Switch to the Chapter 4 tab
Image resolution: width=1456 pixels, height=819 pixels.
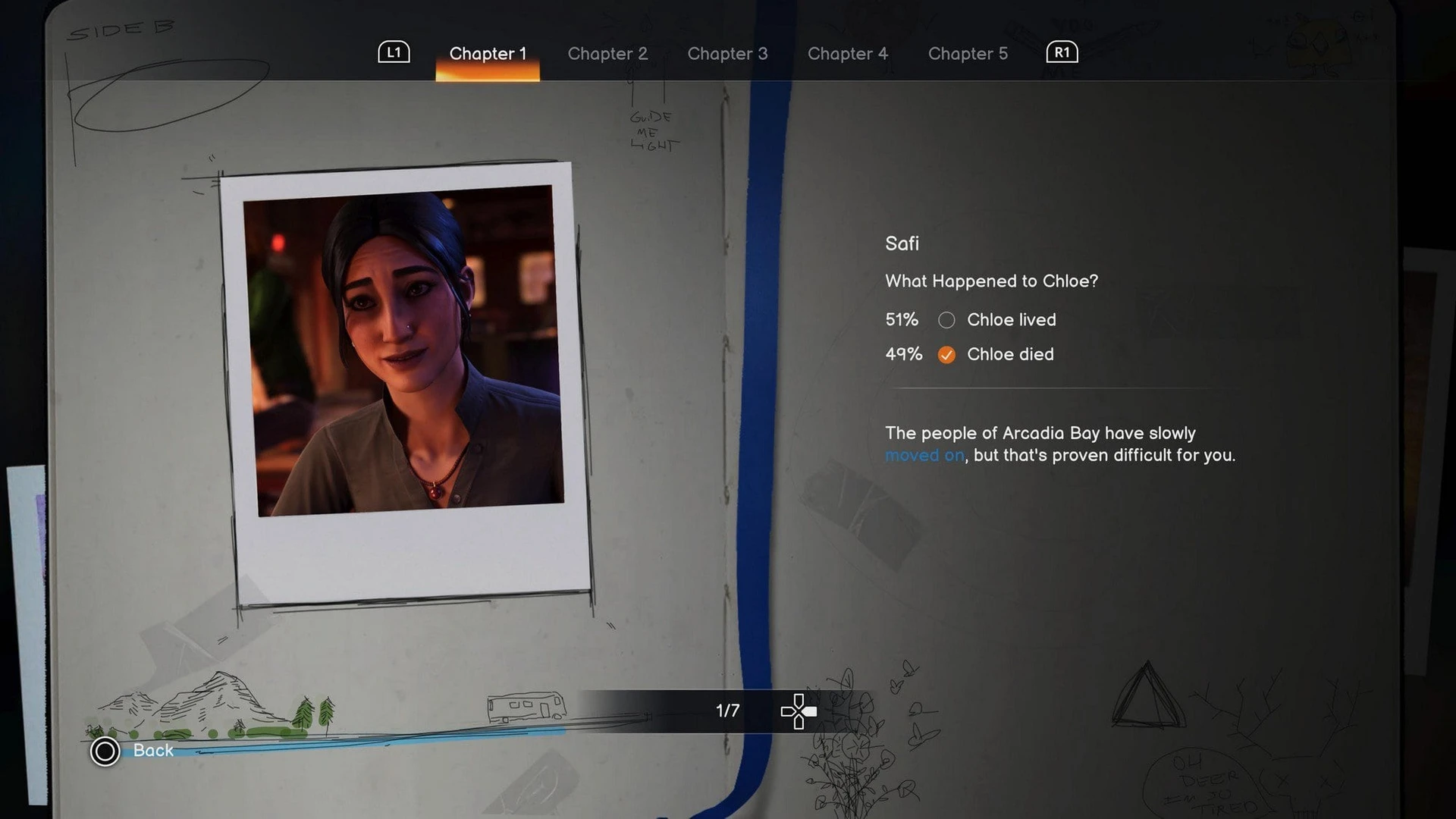click(x=847, y=54)
